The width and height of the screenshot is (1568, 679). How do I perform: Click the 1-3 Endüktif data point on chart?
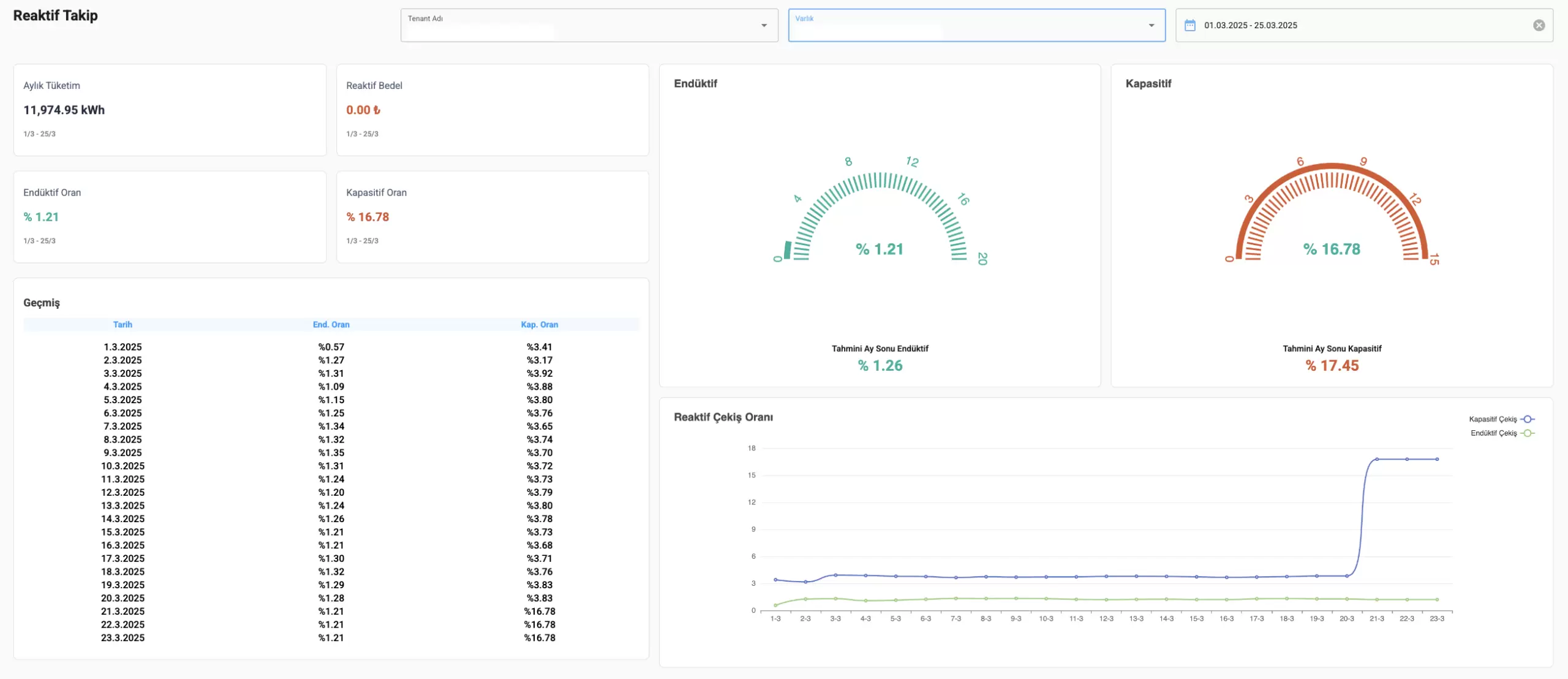pyautogui.click(x=775, y=605)
